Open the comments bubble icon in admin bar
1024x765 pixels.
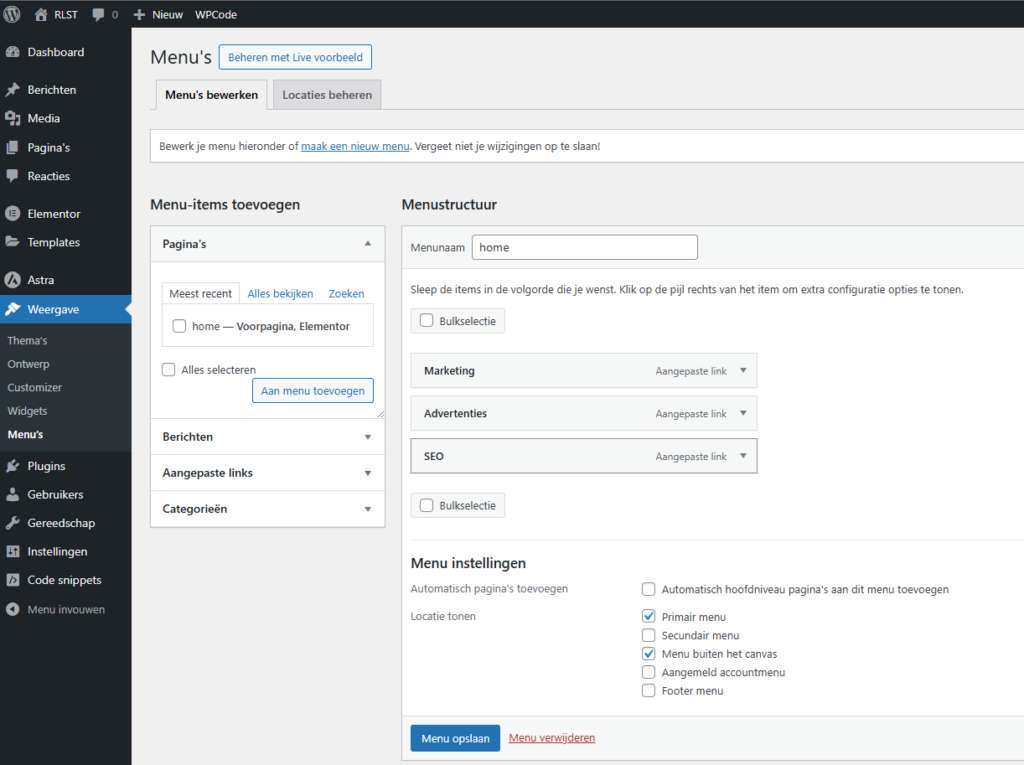pyautogui.click(x=98, y=15)
